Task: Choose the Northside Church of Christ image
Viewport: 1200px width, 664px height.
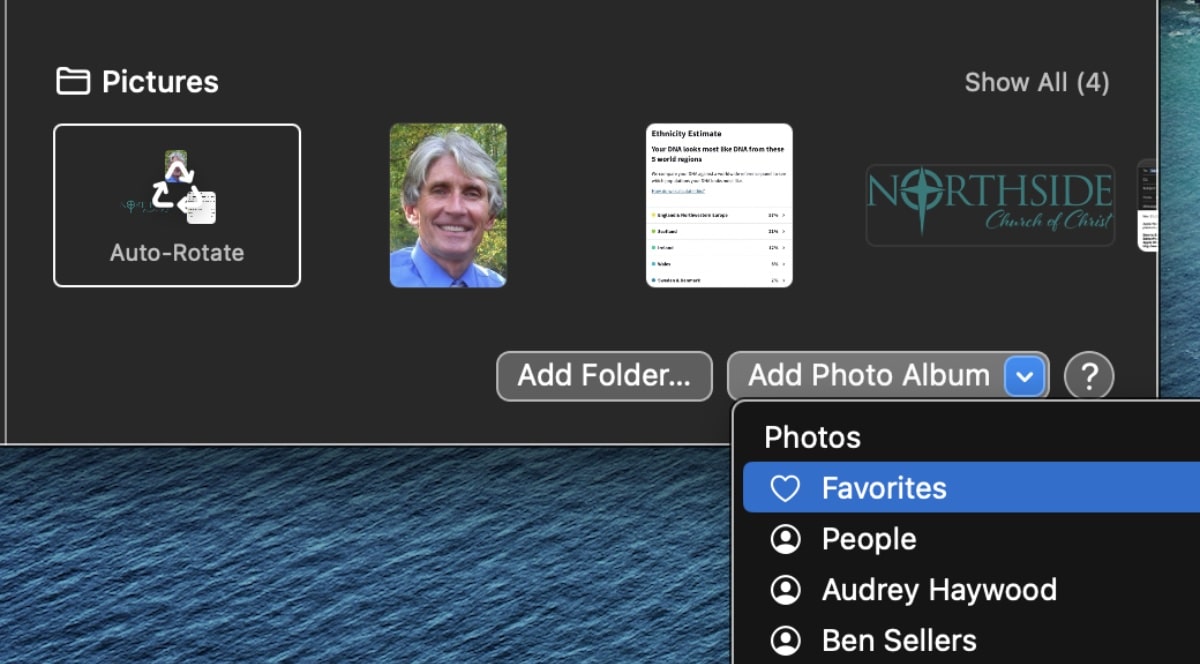Action: pyautogui.click(x=989, y=205)
